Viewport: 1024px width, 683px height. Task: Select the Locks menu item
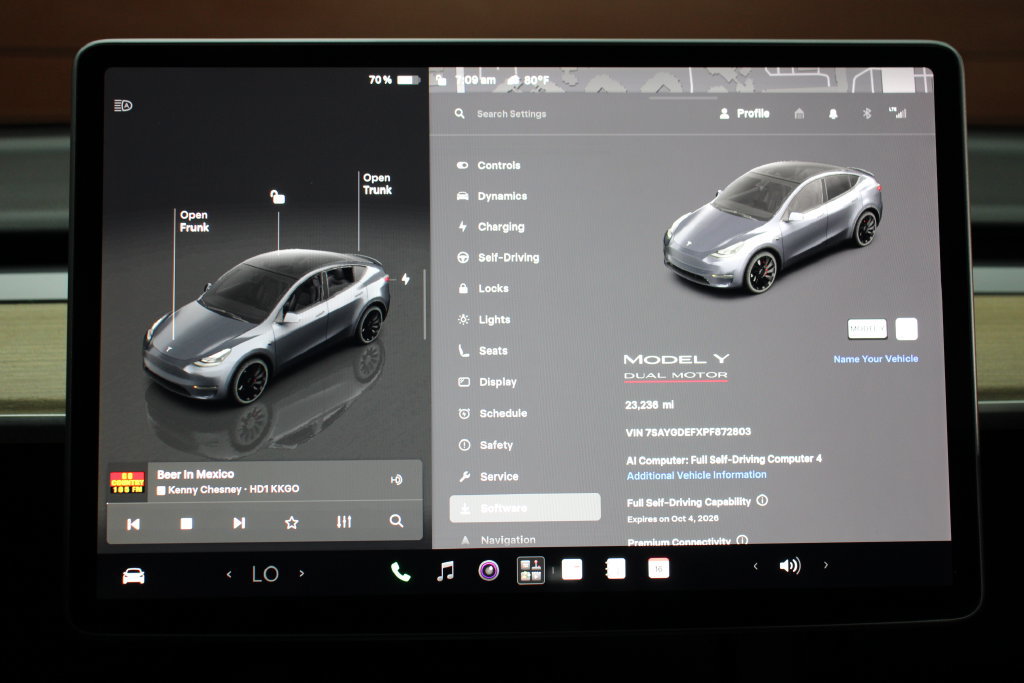coord(483,288)
